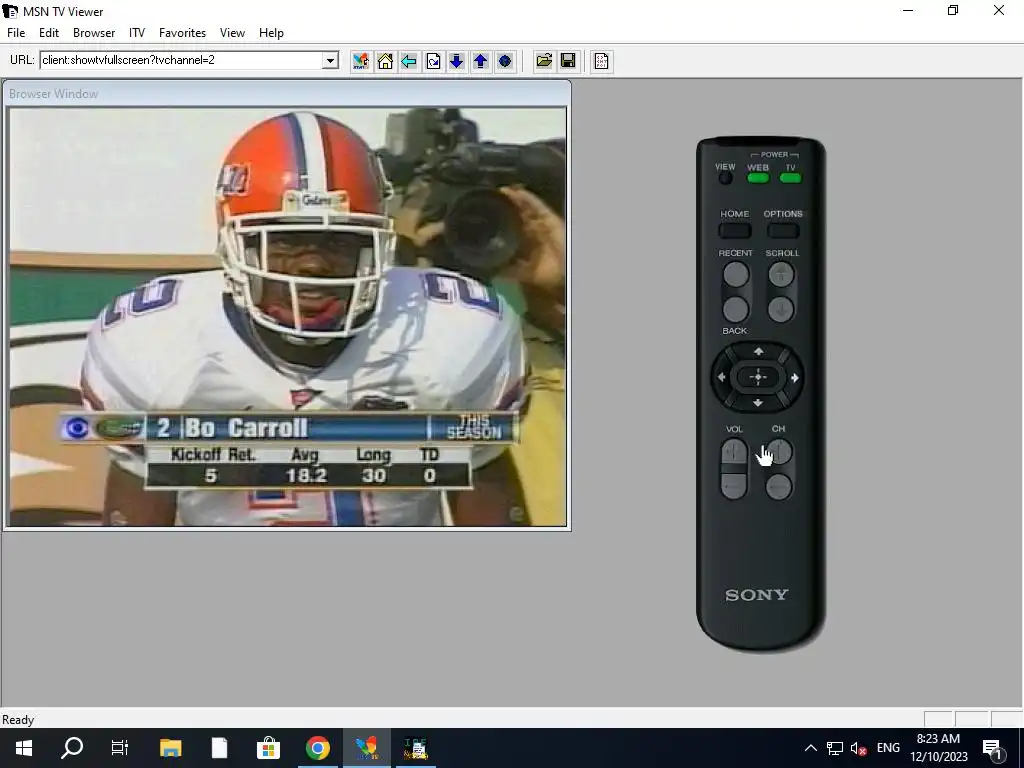
Task: Click the muted speaker tray icon
Action: (x=859, y=748)
